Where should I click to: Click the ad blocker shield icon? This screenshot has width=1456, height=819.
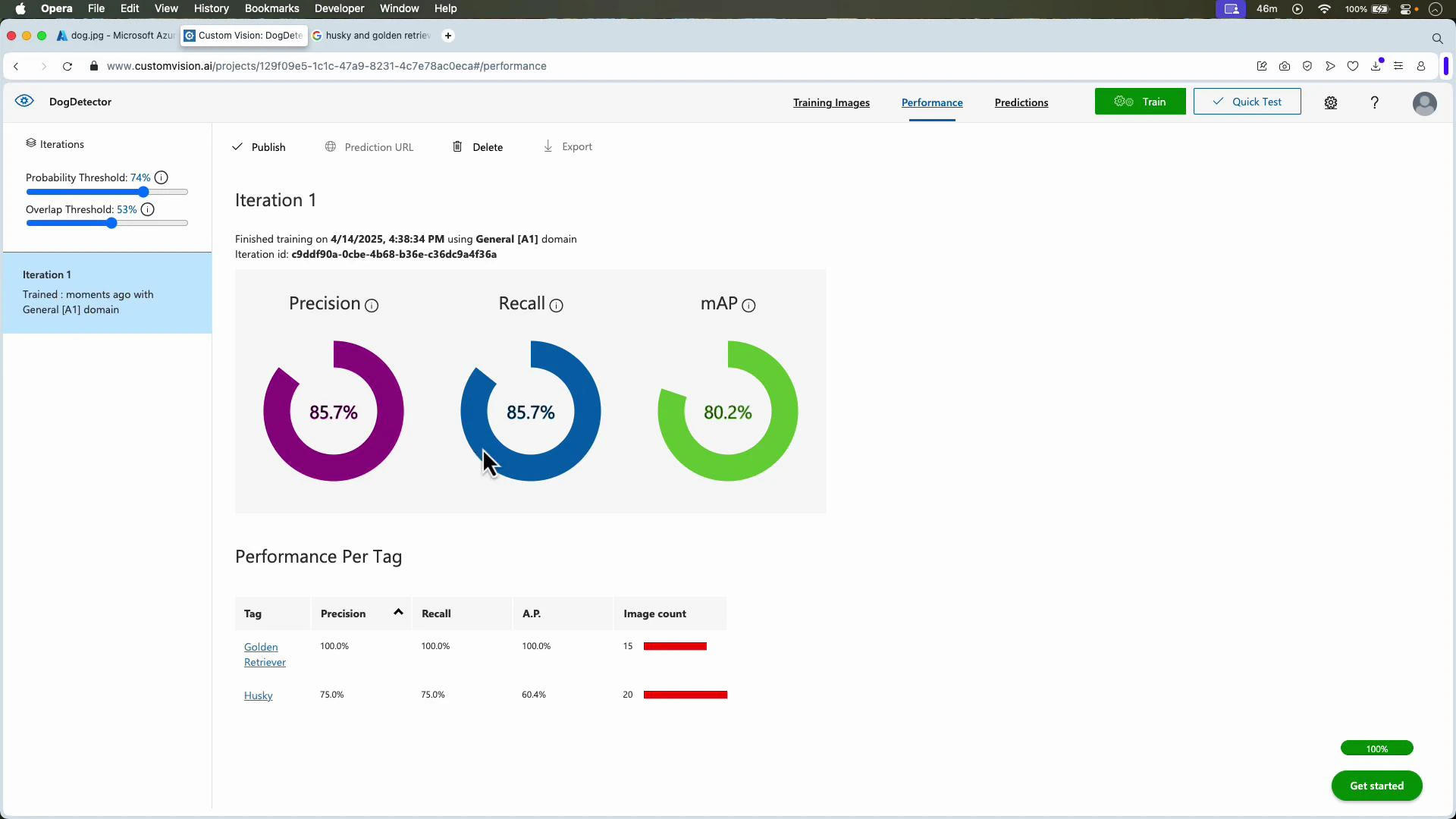[x=1307, y=66]
